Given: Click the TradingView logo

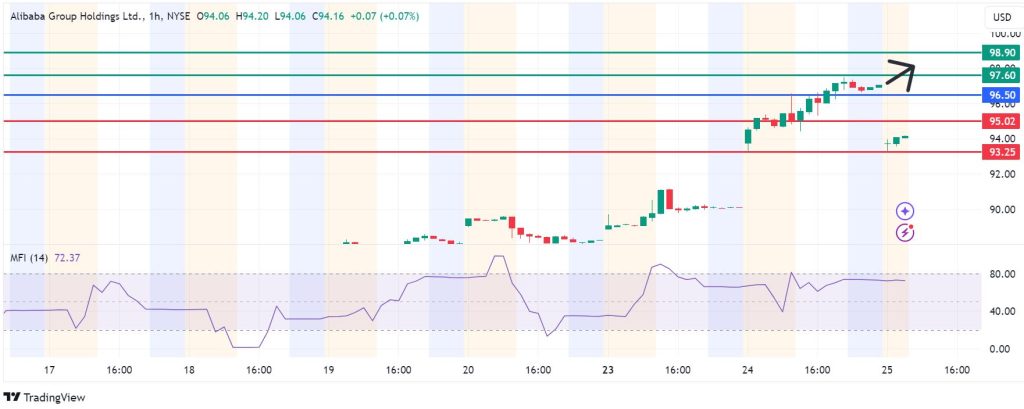Looking at the screenshot, I should pos(44,397).
